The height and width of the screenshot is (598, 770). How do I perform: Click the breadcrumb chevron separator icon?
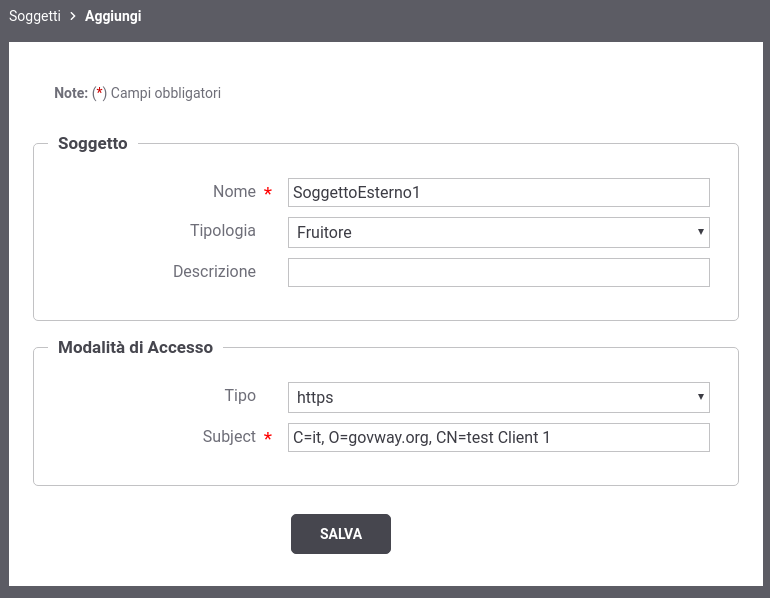[x=73, y=16]
